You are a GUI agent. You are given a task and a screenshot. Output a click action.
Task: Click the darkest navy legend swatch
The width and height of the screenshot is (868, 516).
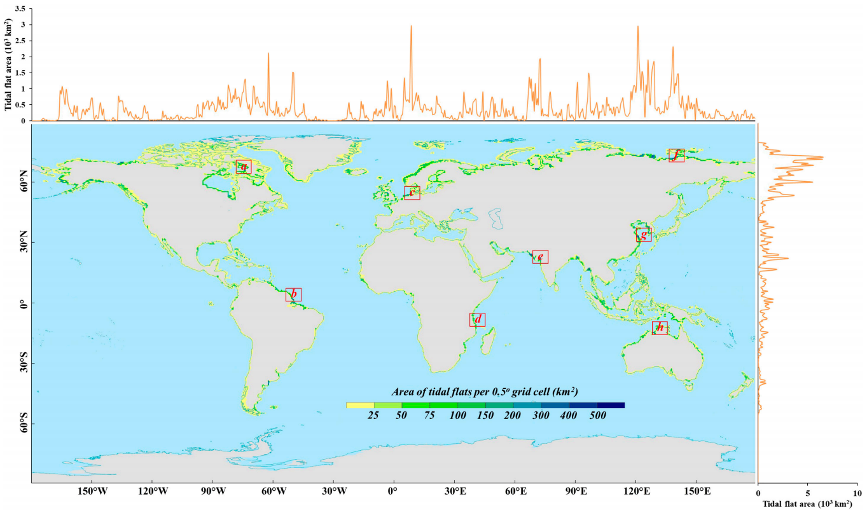click(x=611, y=405)
